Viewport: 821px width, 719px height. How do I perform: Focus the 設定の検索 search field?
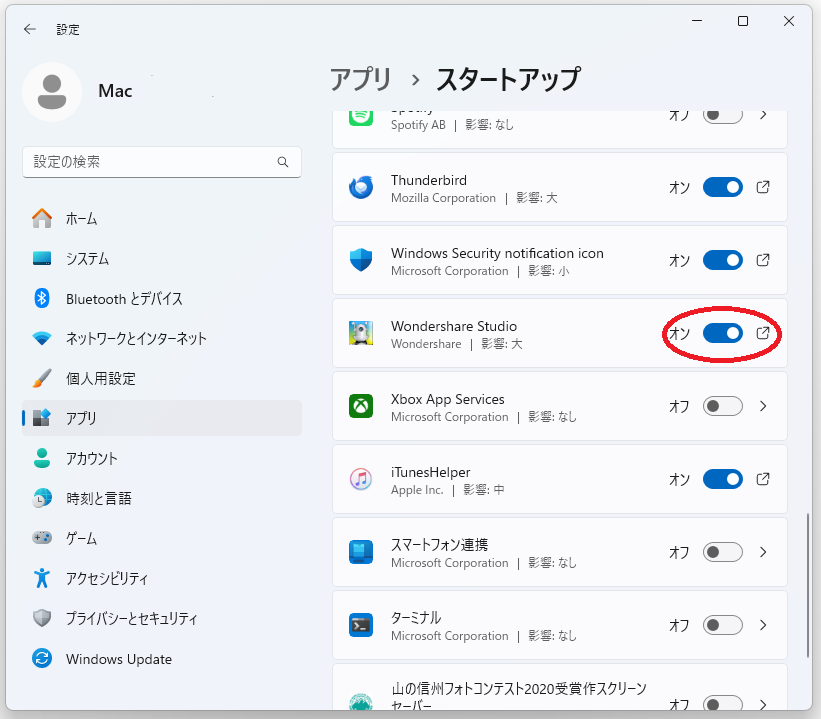click(162, 162)
